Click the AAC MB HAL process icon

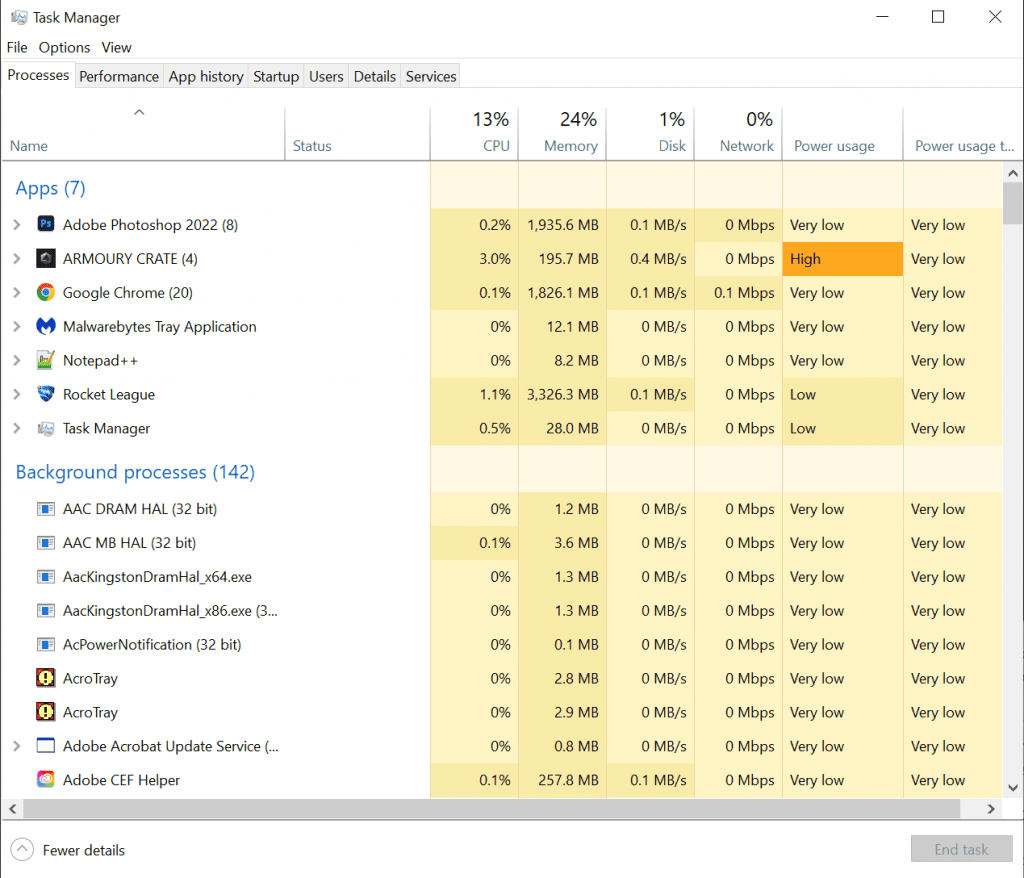coord(45,543)
